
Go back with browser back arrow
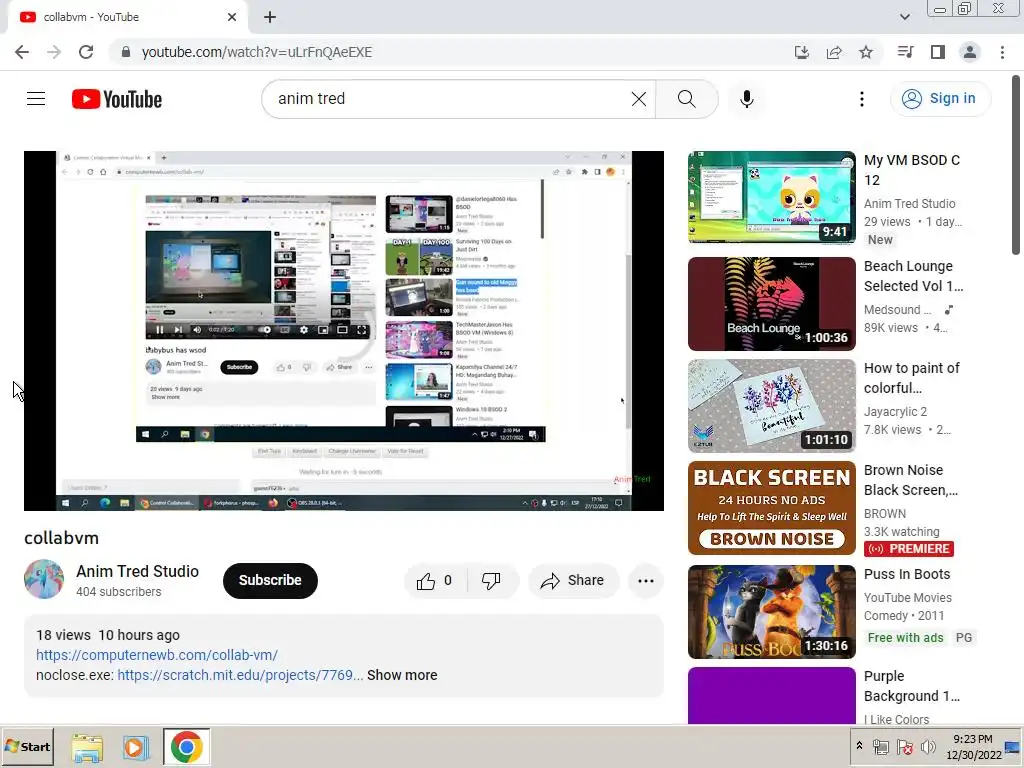pyautogui.click(x=22, y=52)
